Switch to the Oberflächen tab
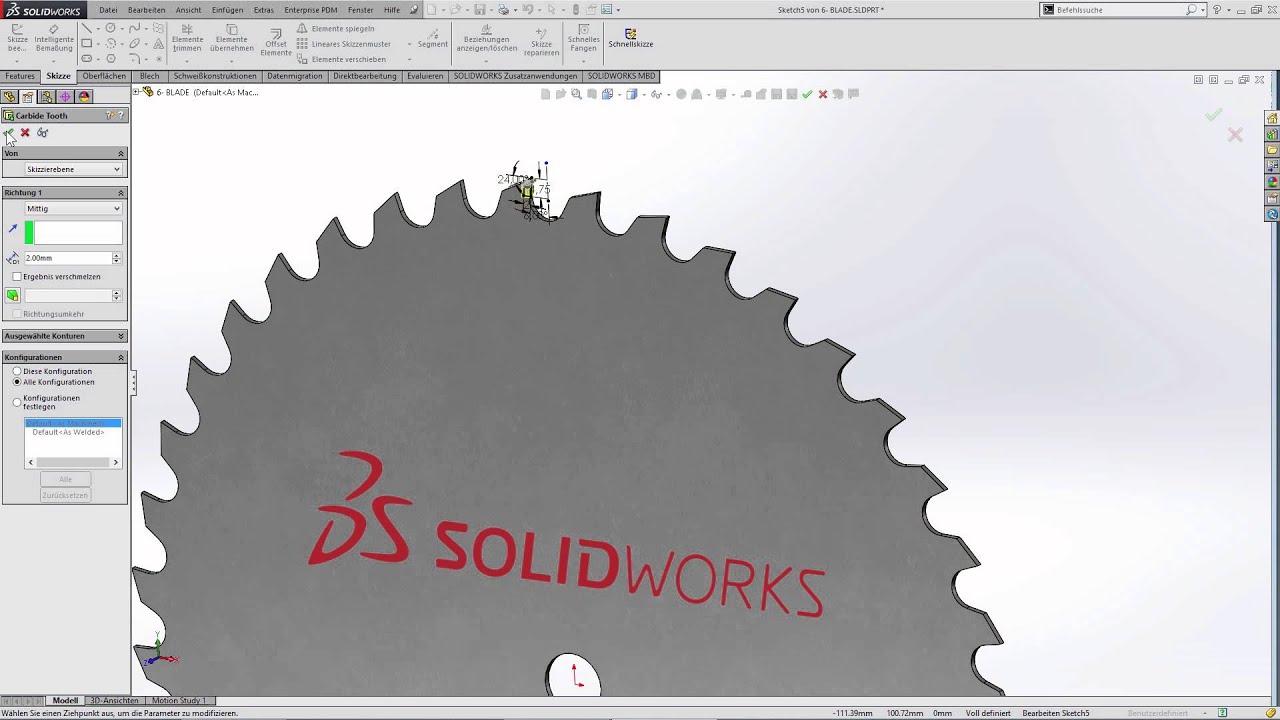Screen dimensions: 1280x720 click(104, 76)
